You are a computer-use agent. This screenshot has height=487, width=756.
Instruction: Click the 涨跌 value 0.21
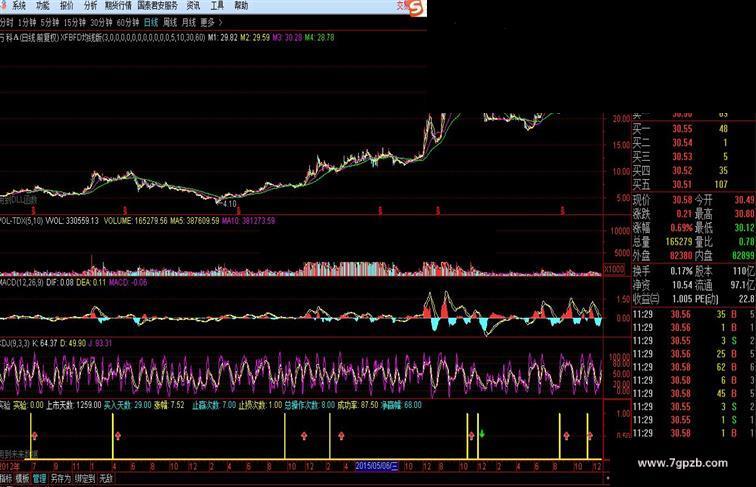pos(684,214)
